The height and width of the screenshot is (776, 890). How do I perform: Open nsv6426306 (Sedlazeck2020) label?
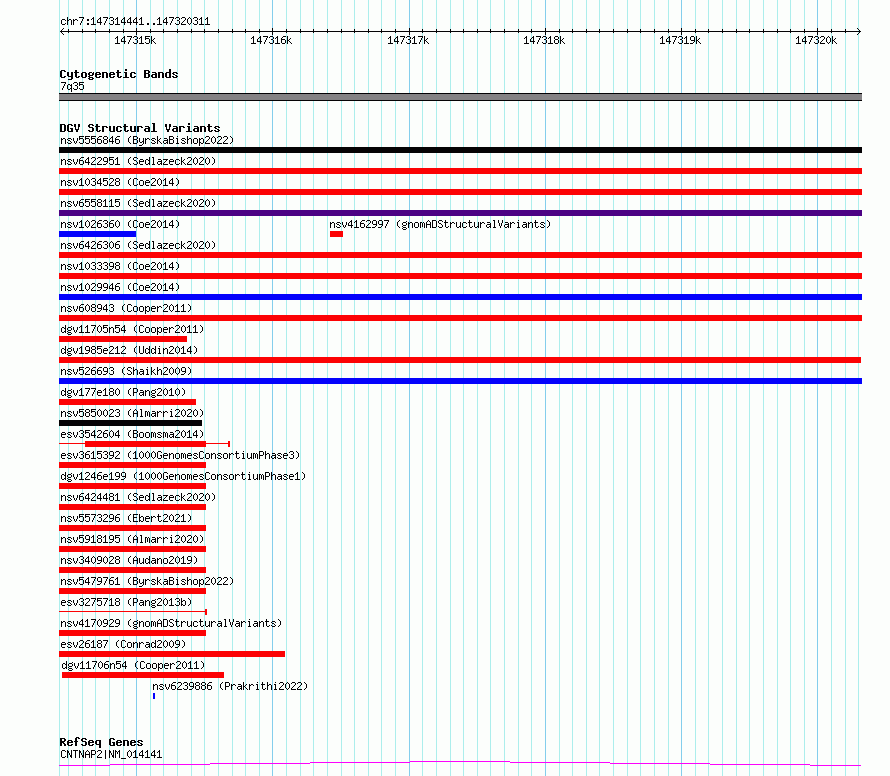coord(138,245)
